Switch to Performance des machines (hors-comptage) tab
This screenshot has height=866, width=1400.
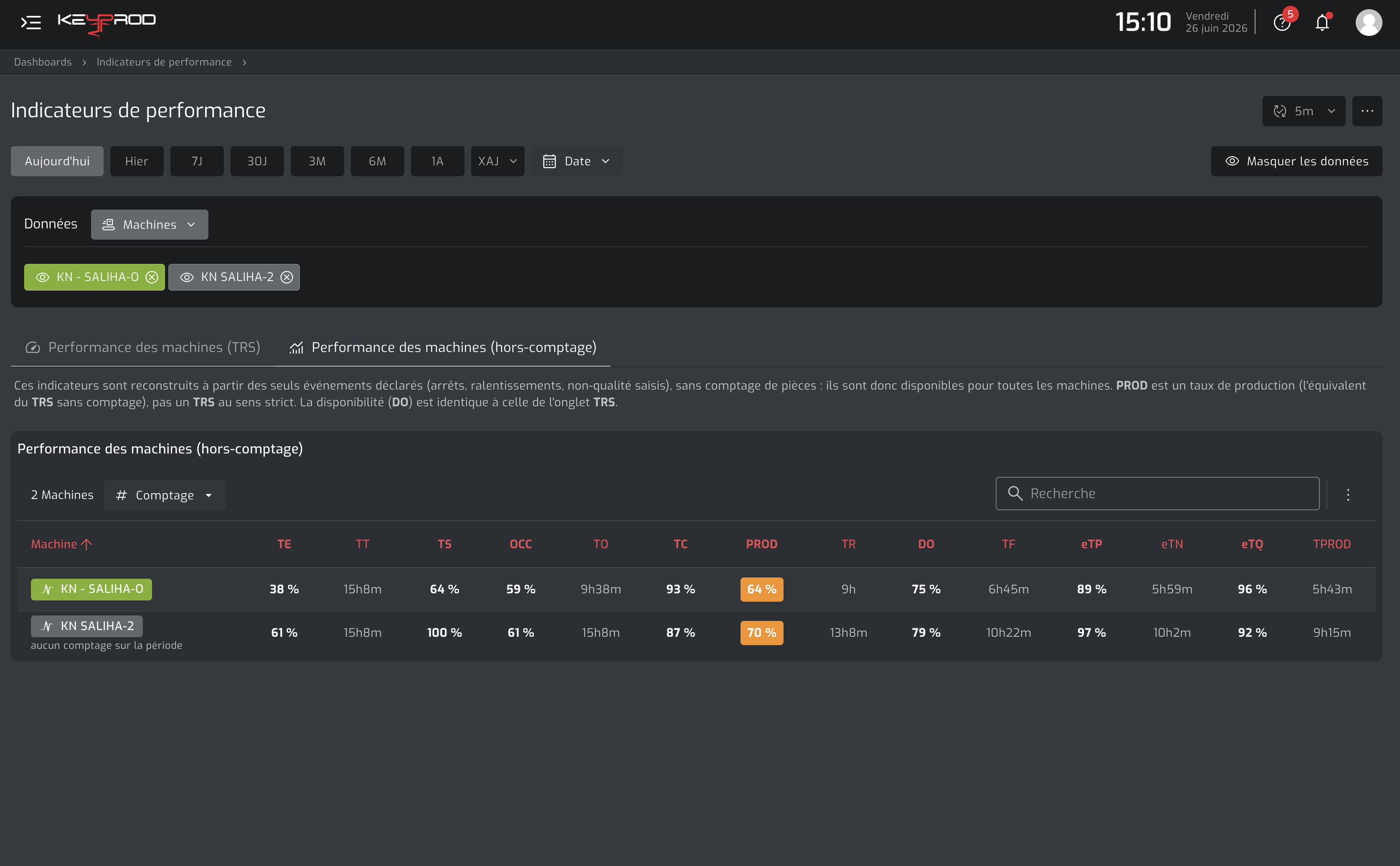point(442,347)
